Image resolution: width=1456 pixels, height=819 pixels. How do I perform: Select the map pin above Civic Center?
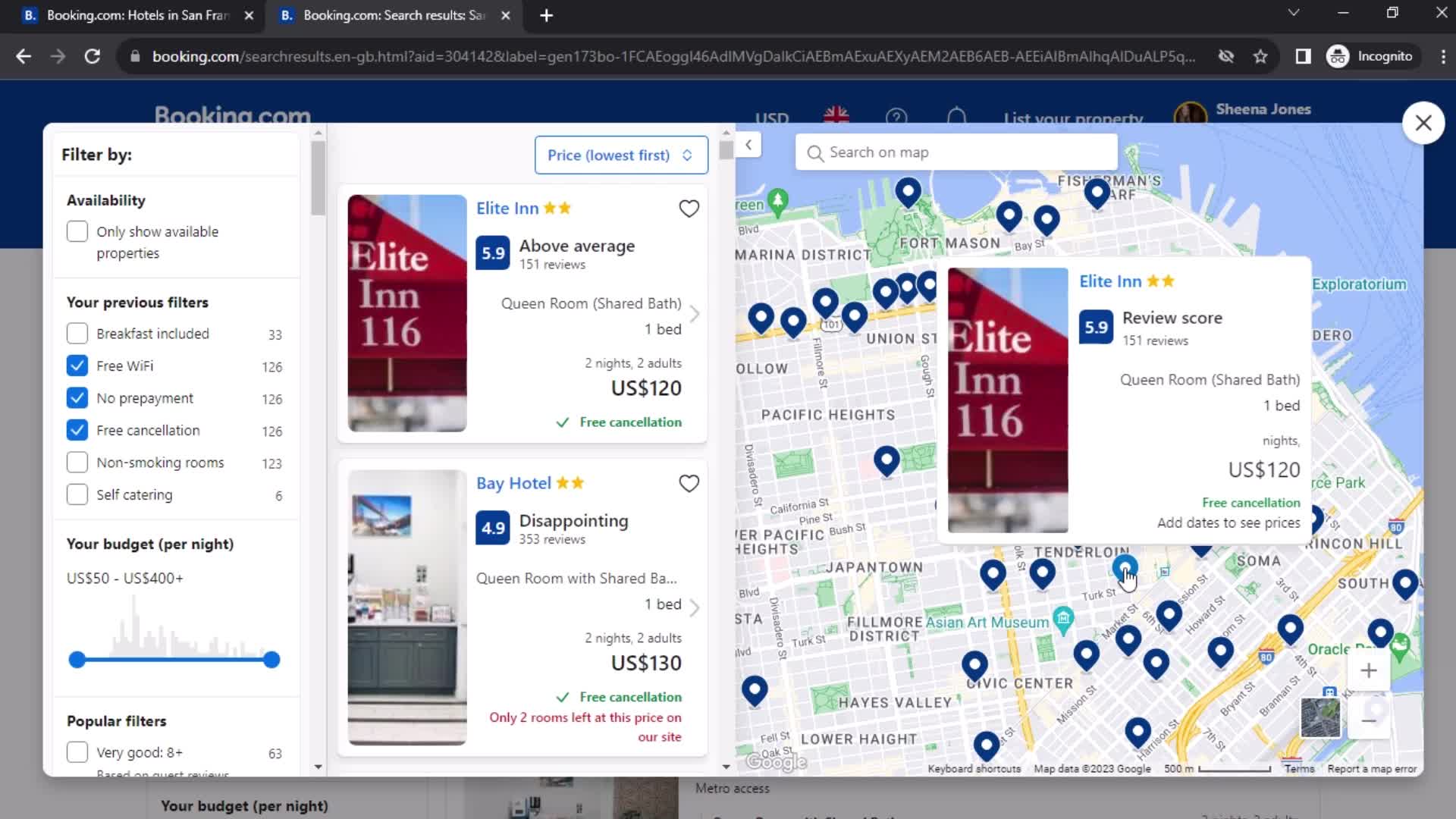pos(974,666)
